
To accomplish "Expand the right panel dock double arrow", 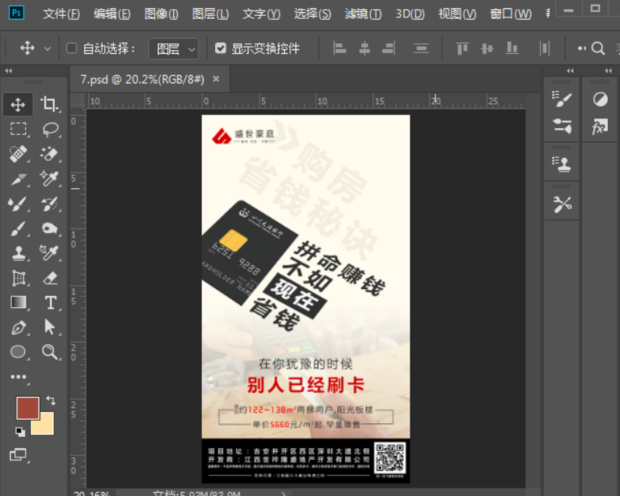I will [x=570, y=71].
